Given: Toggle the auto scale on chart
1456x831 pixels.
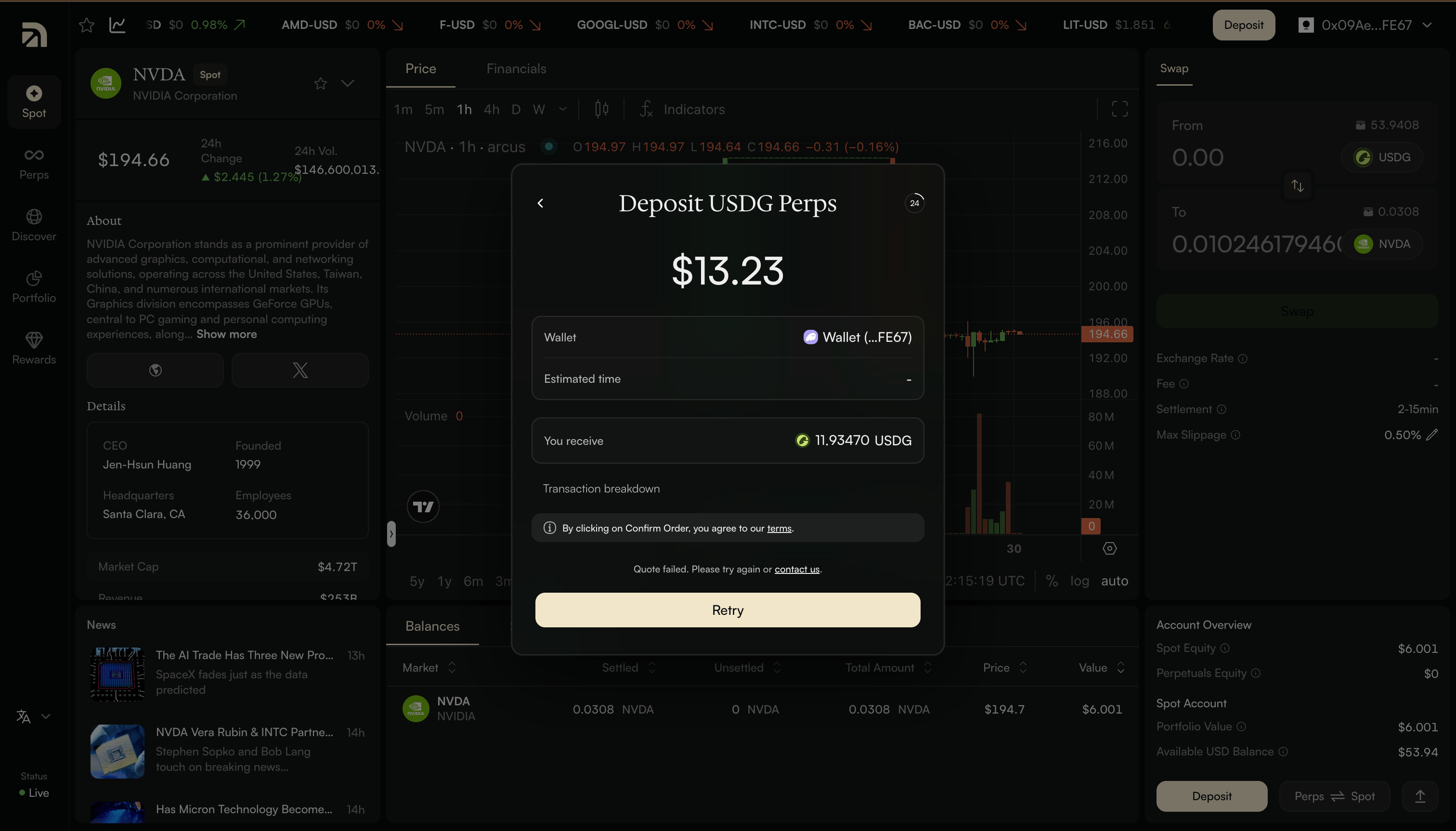Looking at the screenshot, I should click(x=1114, y=581).
